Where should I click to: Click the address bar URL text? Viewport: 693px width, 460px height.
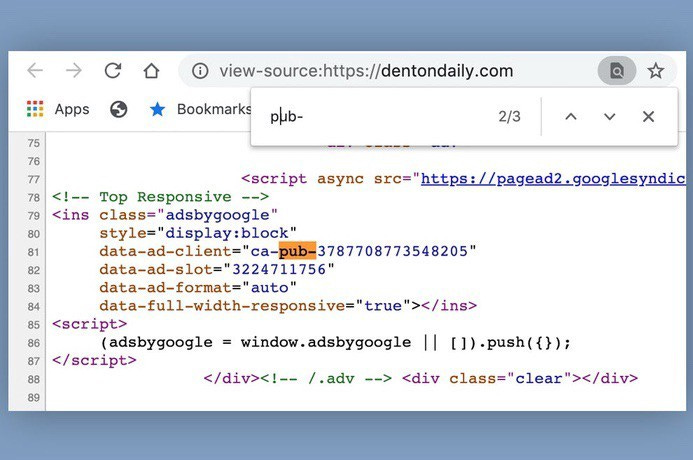366,71
